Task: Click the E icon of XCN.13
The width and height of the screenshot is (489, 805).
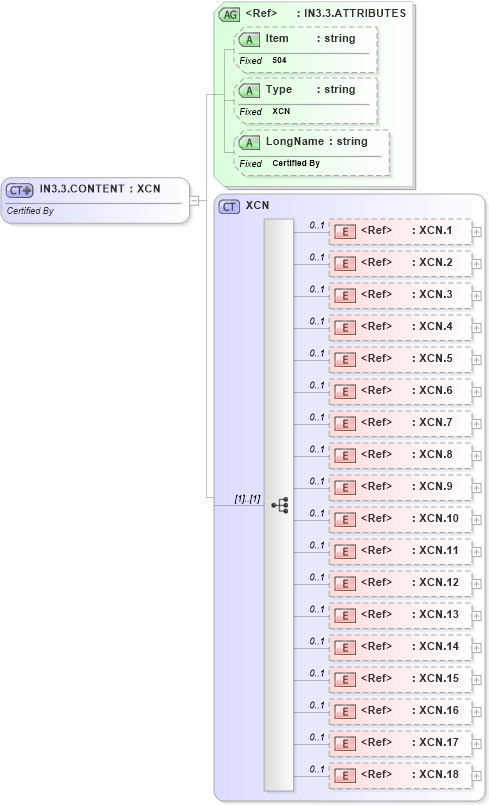Action: coord(345,616)
